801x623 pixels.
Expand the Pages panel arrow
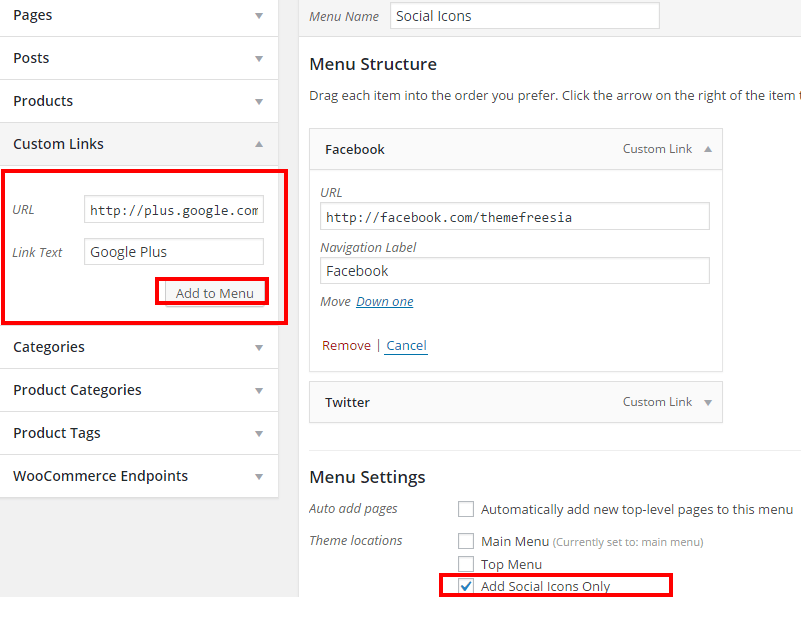259,16
